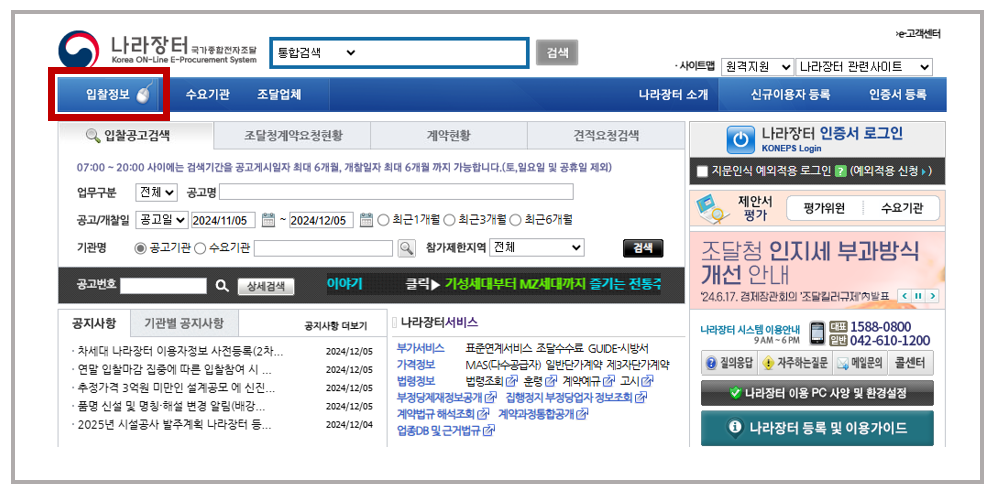Open the e-고객센터 link
Screen dimensions: 994x494
917,34
